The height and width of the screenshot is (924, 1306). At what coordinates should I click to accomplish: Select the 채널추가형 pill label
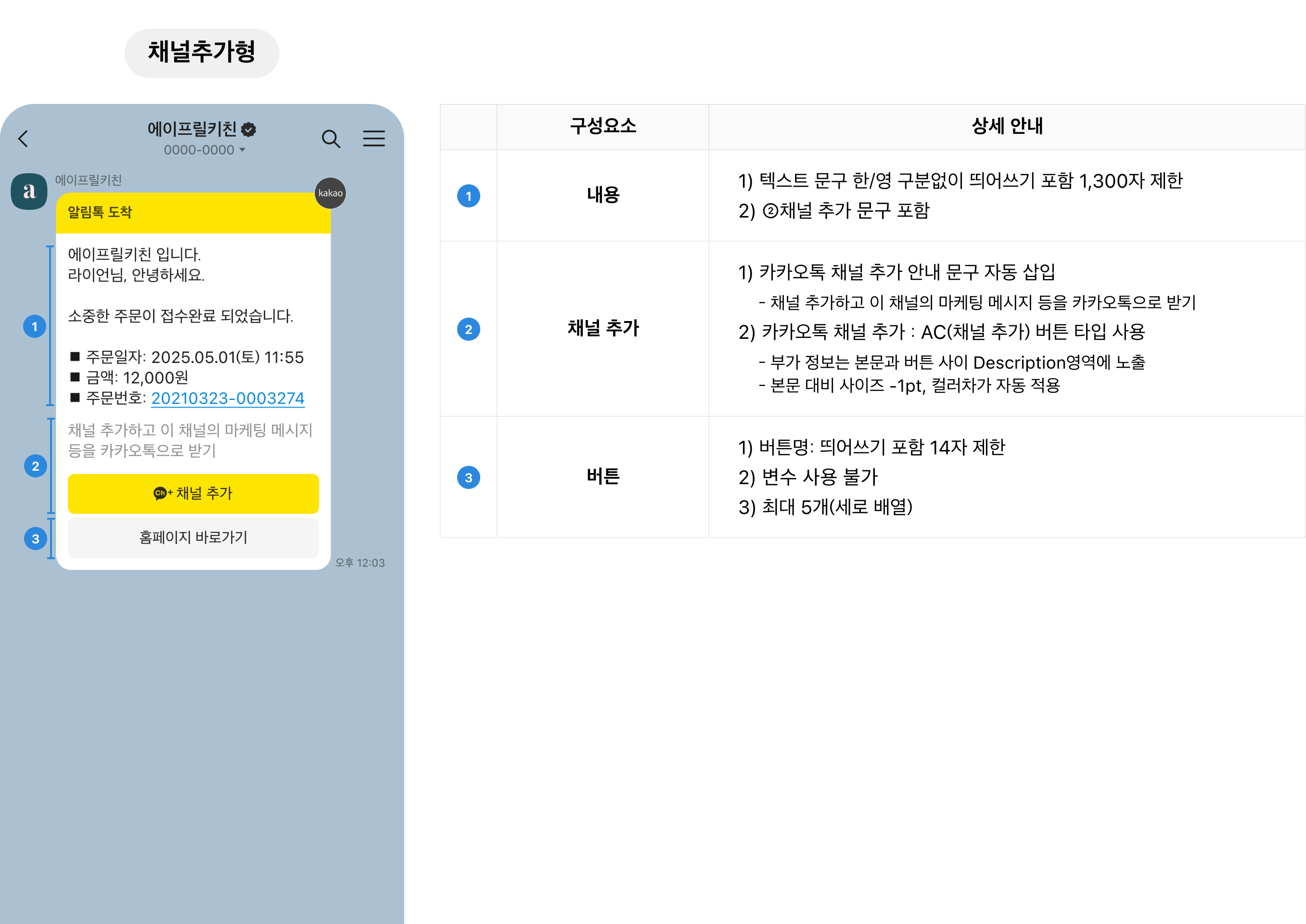[202, 52]
